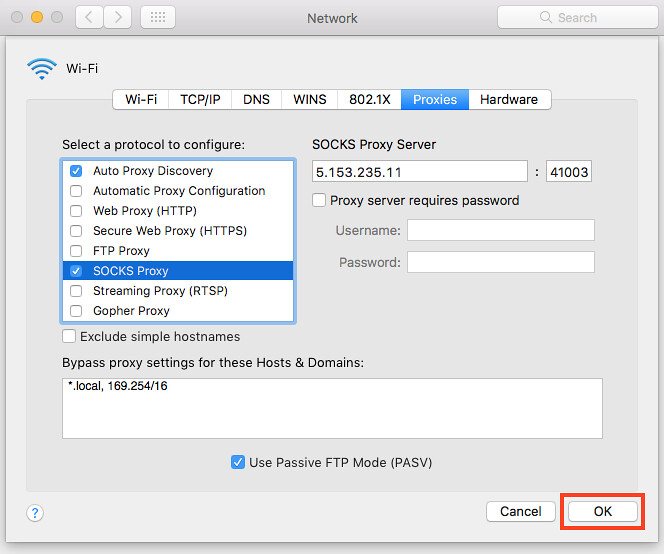Confirm settings with the OK button
Screen dimensions: 664x554
[x=603, y=511]
